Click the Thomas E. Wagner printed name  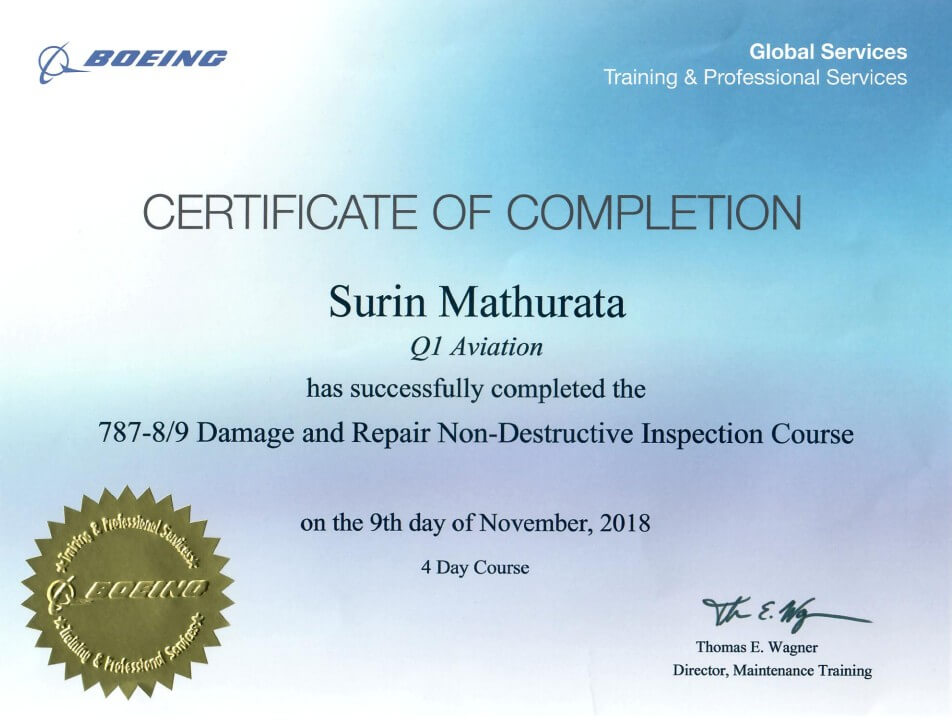759,646
